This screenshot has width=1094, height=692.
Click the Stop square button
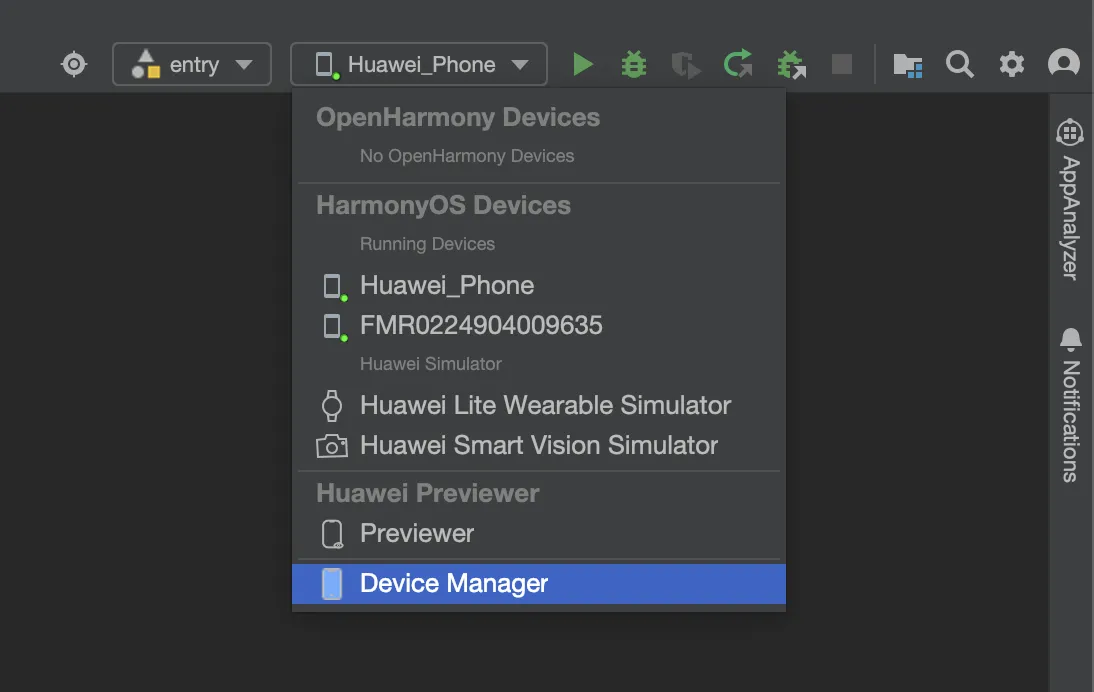tap(842, 65)
